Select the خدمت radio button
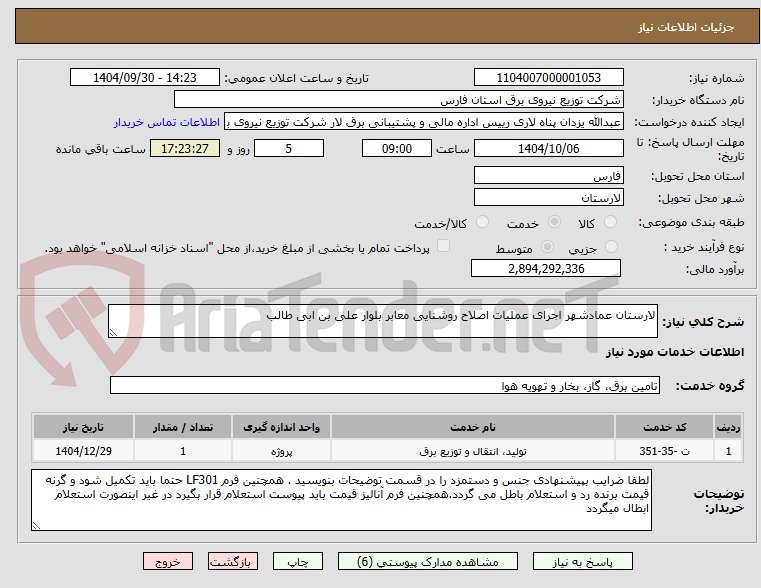Screen dimensions: 761x588 pos(554,222)
